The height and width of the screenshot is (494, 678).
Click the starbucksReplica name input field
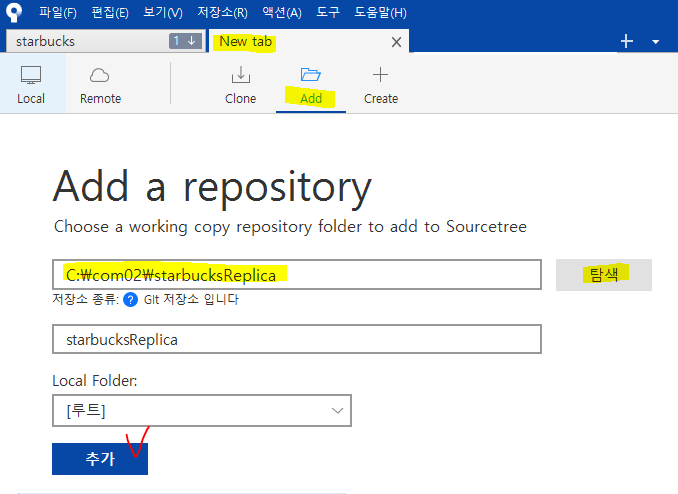[x=297, y=339]
